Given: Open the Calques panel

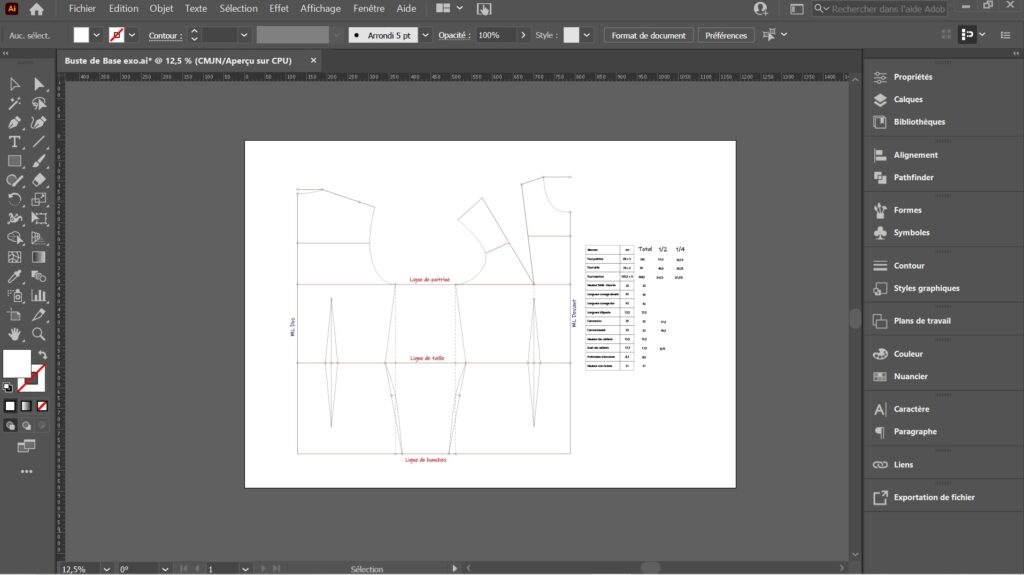Looking at the screenshot, I should coord(908,99).
